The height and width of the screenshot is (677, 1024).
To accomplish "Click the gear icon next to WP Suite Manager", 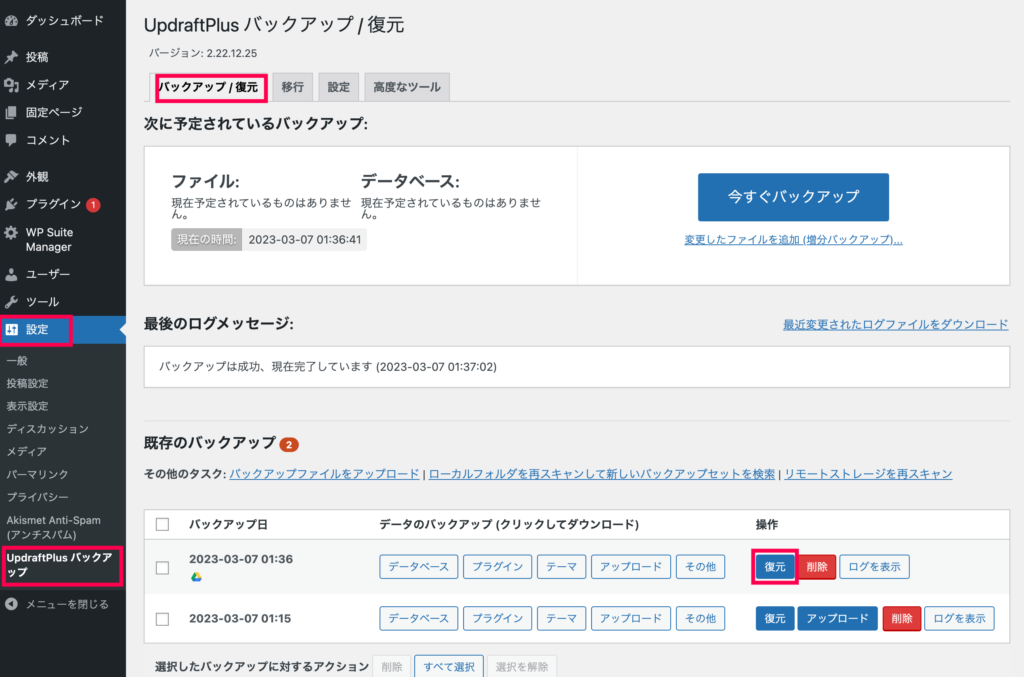I will tap(11, 232).
